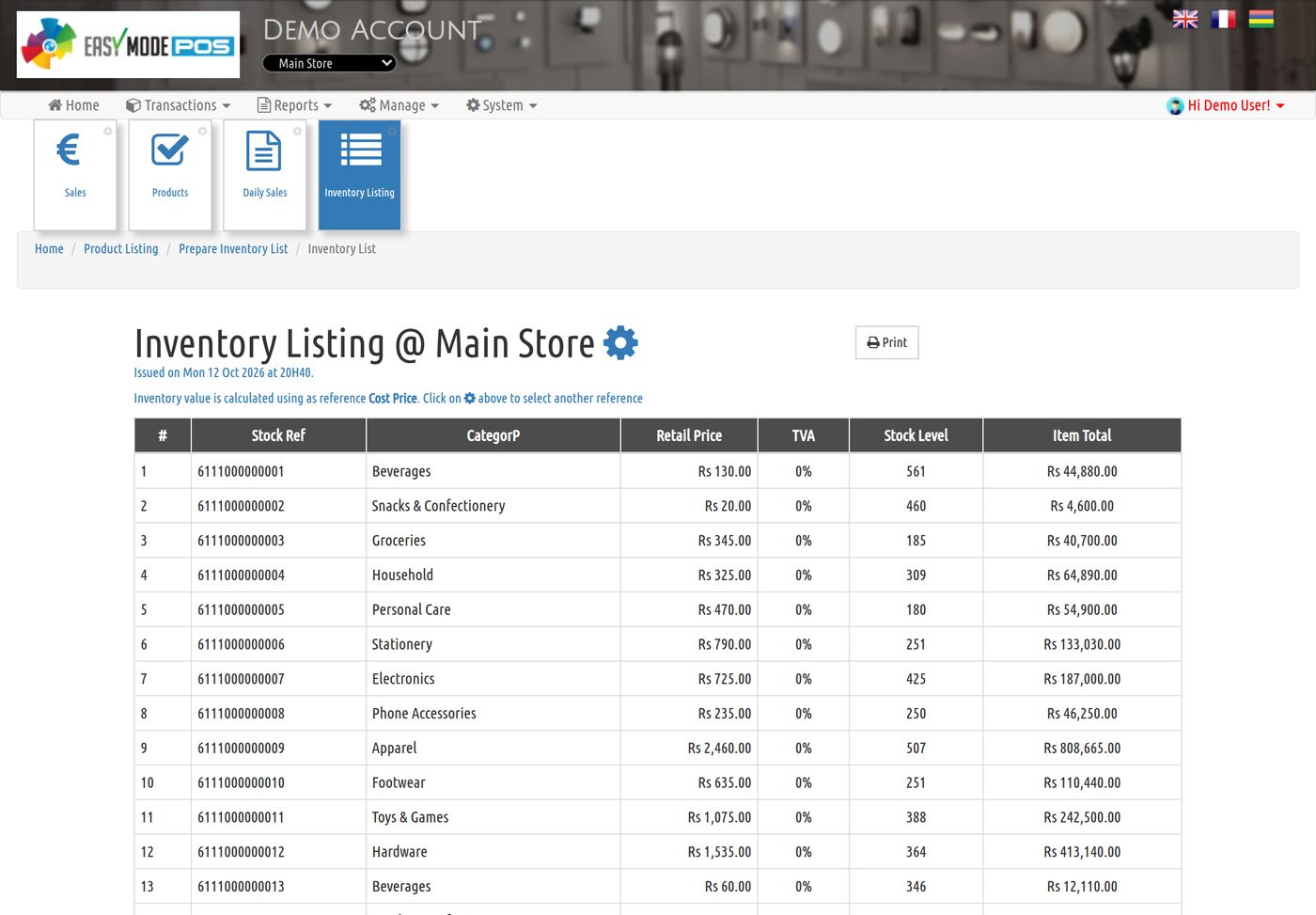Click item total Rs 413,140.00

(1082, 852)
